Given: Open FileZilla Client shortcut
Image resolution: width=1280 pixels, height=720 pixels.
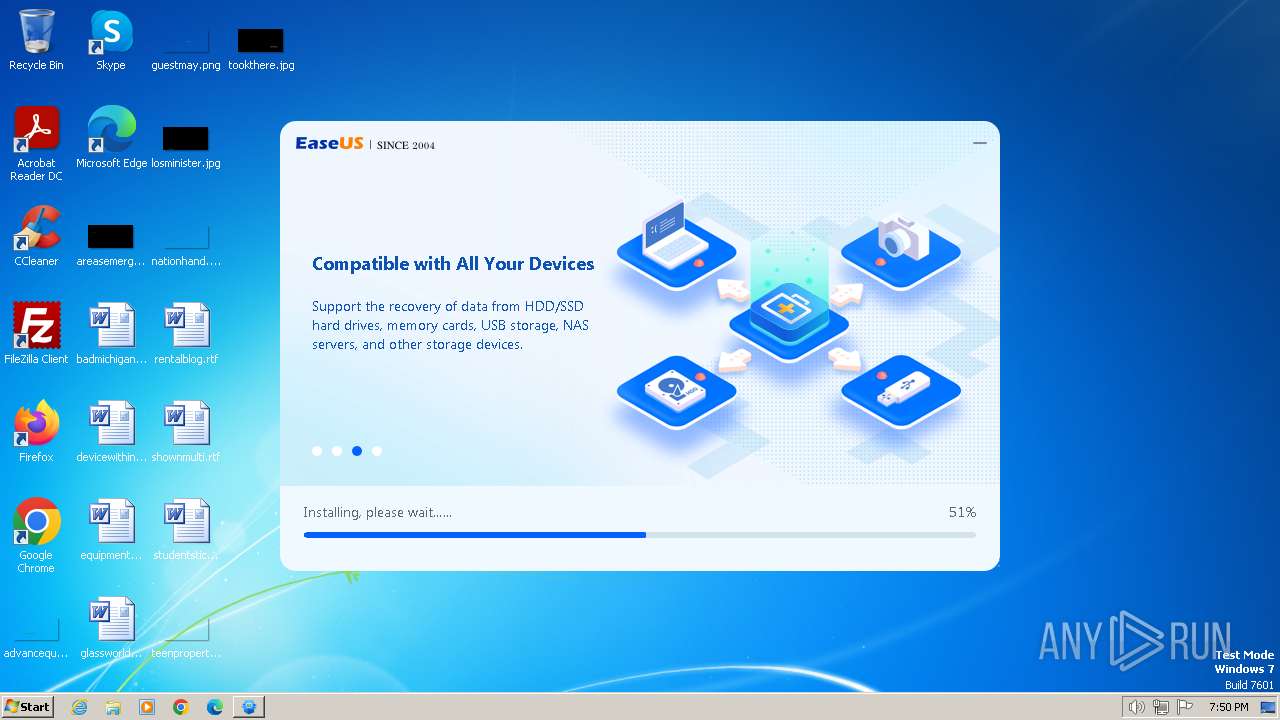Looking at the screenshot, I should [x=36, y=334].
